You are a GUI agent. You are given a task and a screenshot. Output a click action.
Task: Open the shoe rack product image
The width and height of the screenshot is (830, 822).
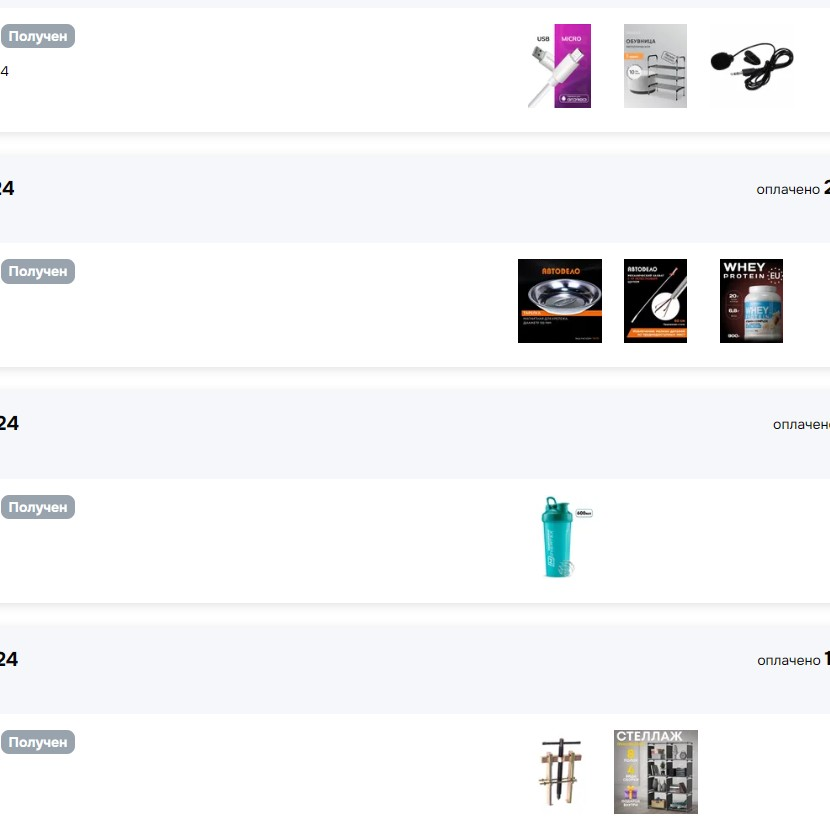(655, 66)
